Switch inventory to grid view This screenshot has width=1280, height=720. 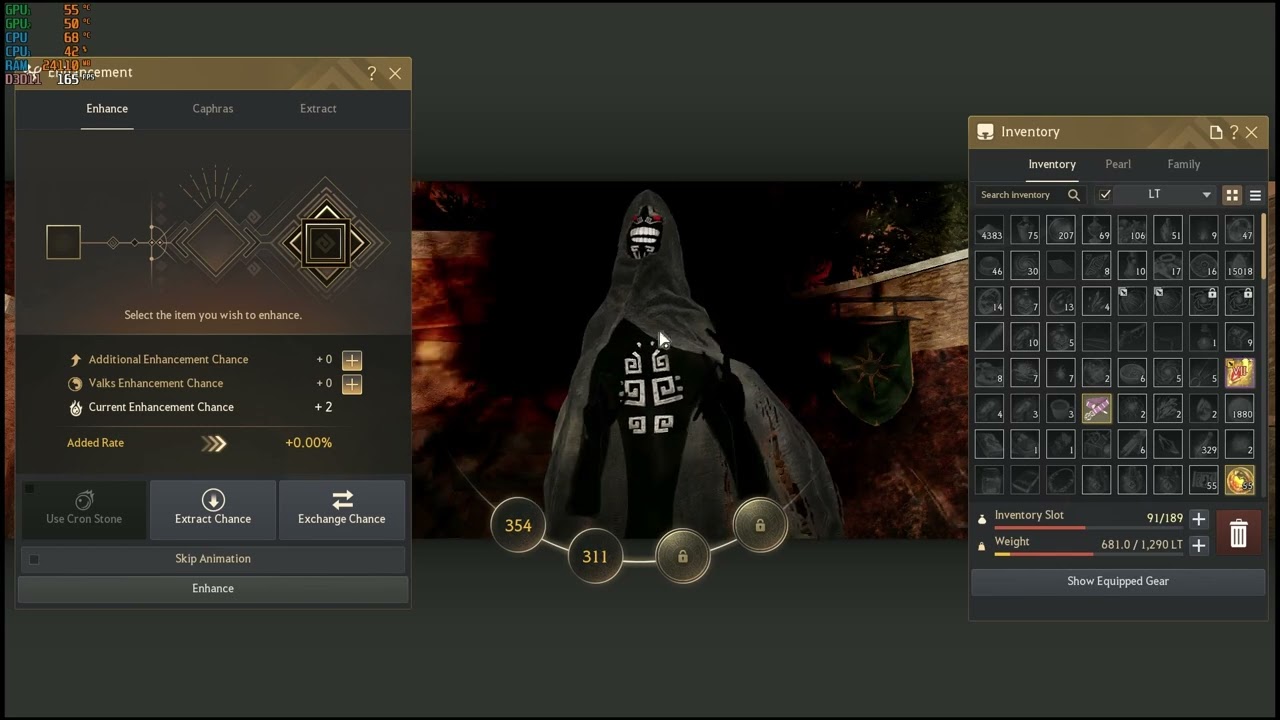(x=1232, y=195)
